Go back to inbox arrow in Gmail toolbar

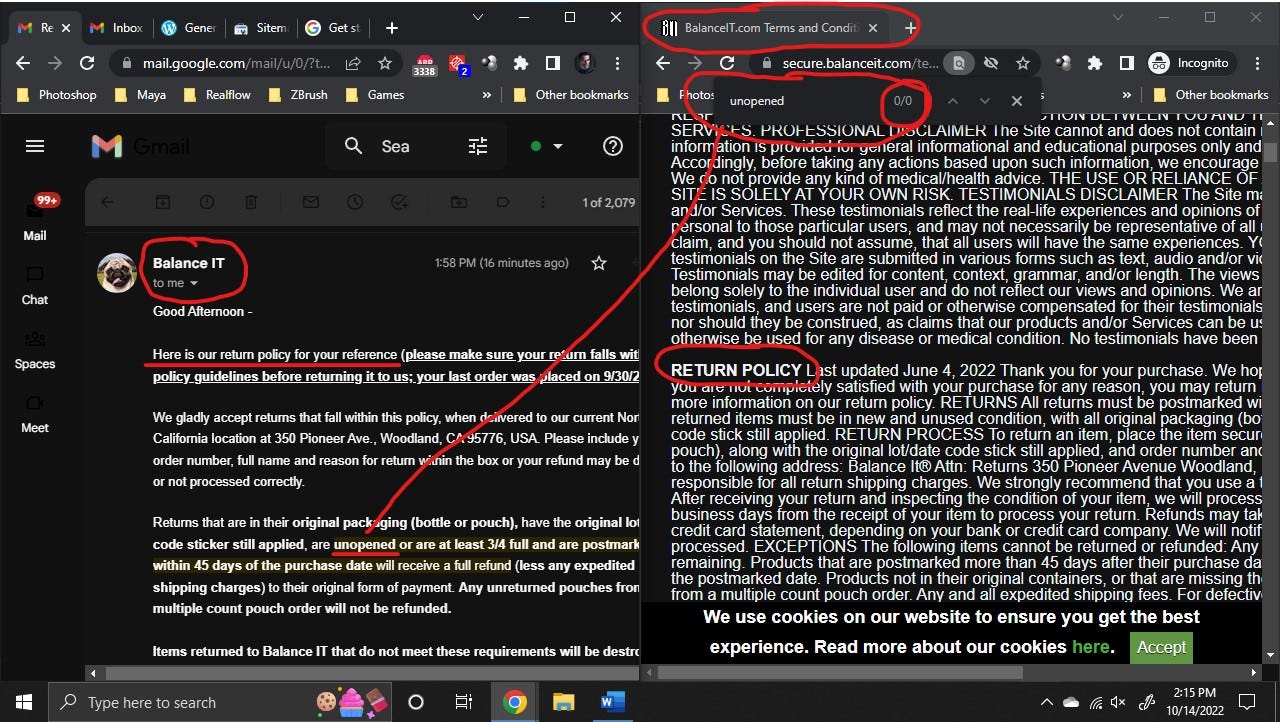(x=107, y=202)
